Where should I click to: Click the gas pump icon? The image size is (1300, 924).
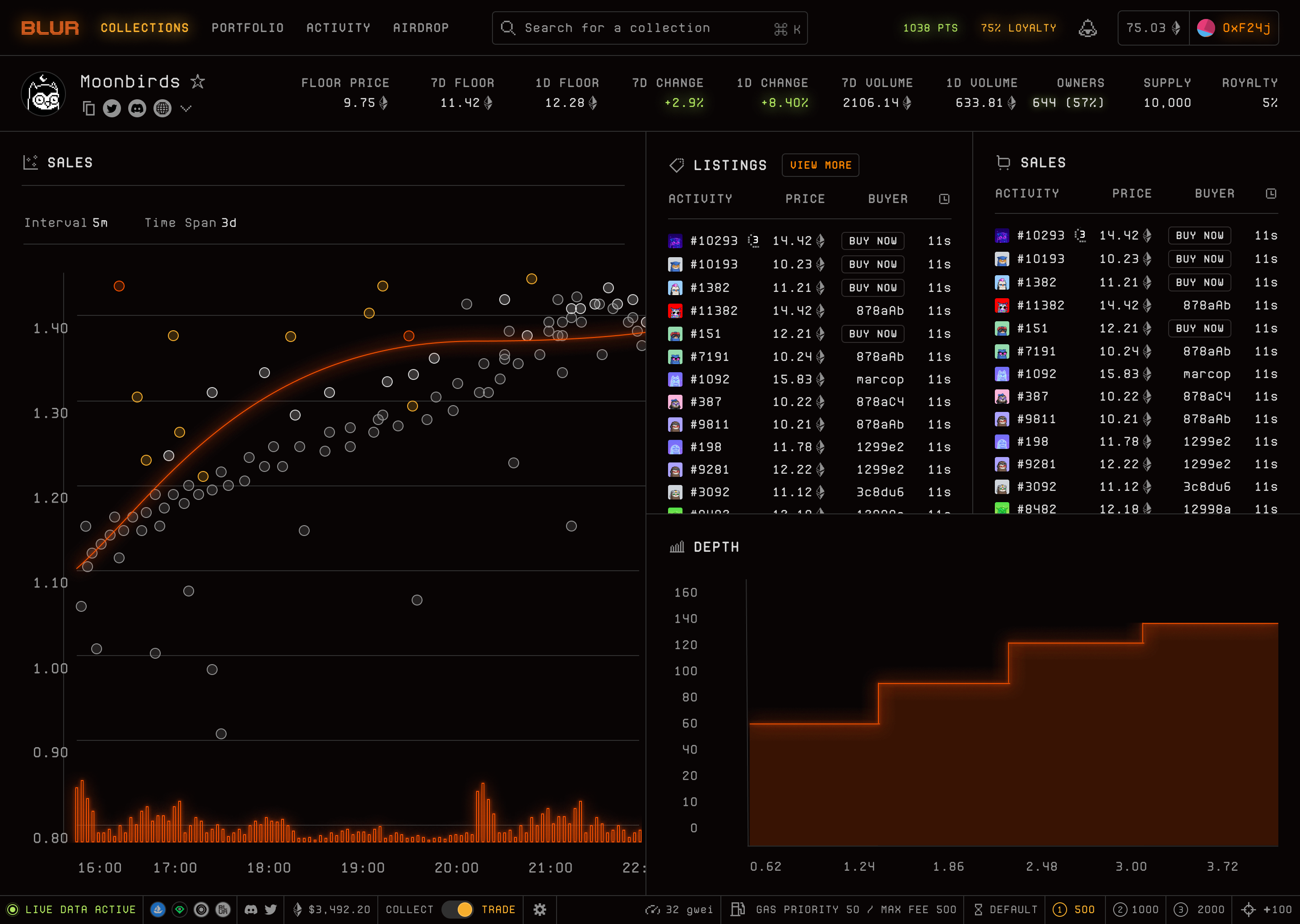pyautogui.click(x=738, y=909)
